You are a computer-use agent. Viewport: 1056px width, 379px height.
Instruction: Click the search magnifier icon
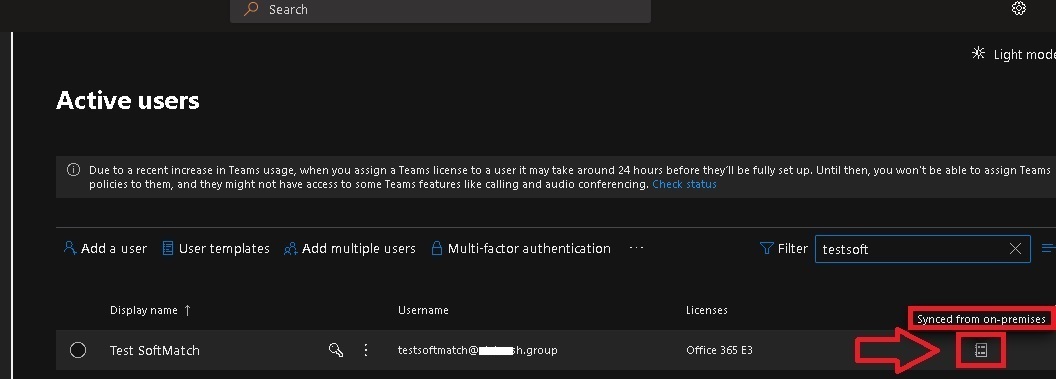point(251,9)
